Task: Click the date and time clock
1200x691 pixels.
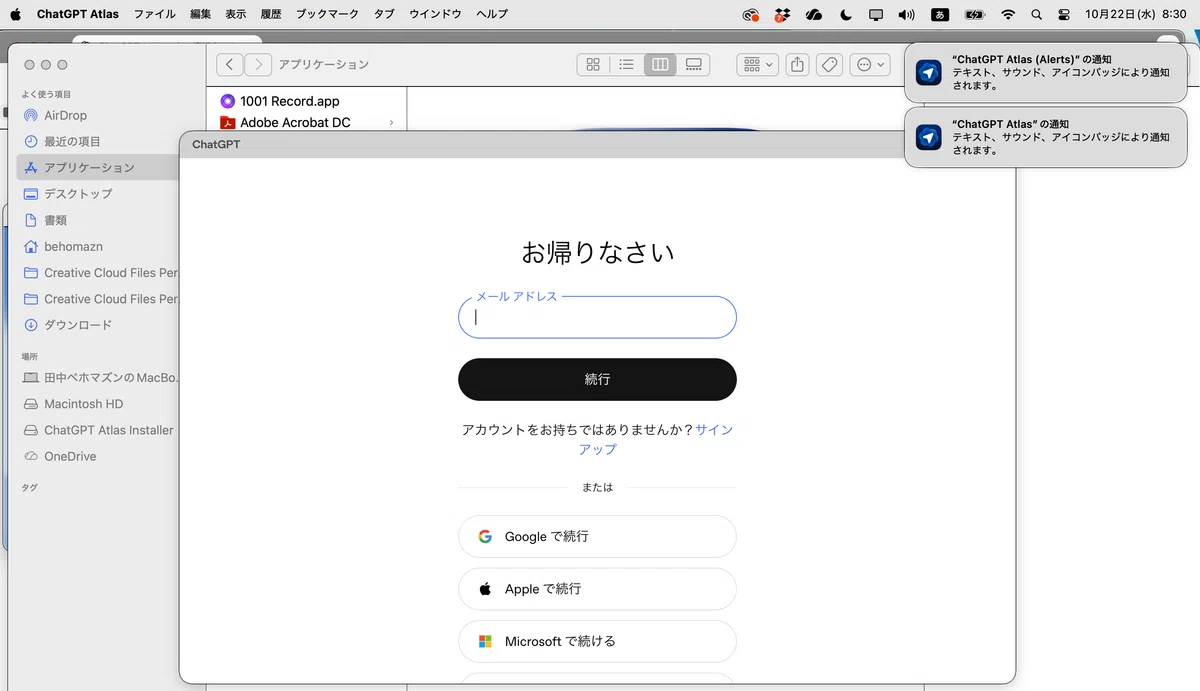Action: click(1135, 14)
